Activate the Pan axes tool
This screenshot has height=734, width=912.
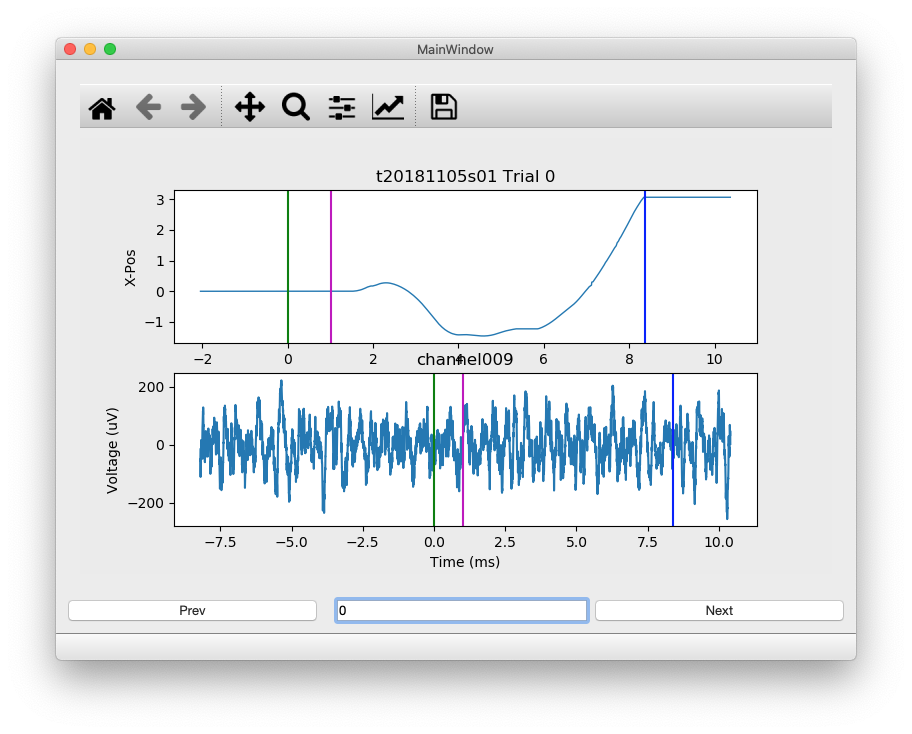point(250,107)
